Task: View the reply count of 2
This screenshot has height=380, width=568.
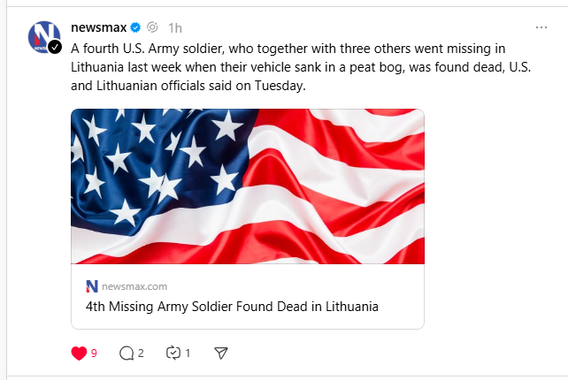Action: 141,353
